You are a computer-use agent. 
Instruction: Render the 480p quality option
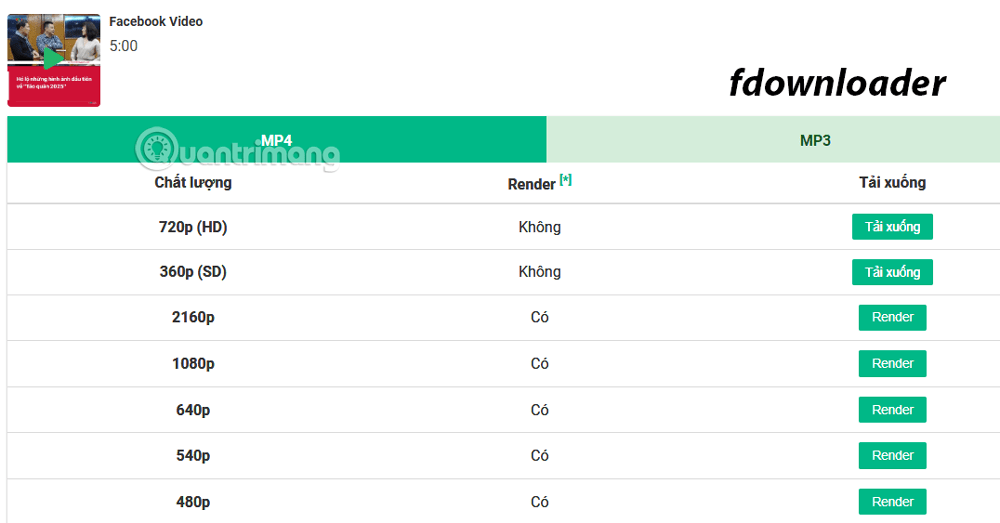(892, 502)
